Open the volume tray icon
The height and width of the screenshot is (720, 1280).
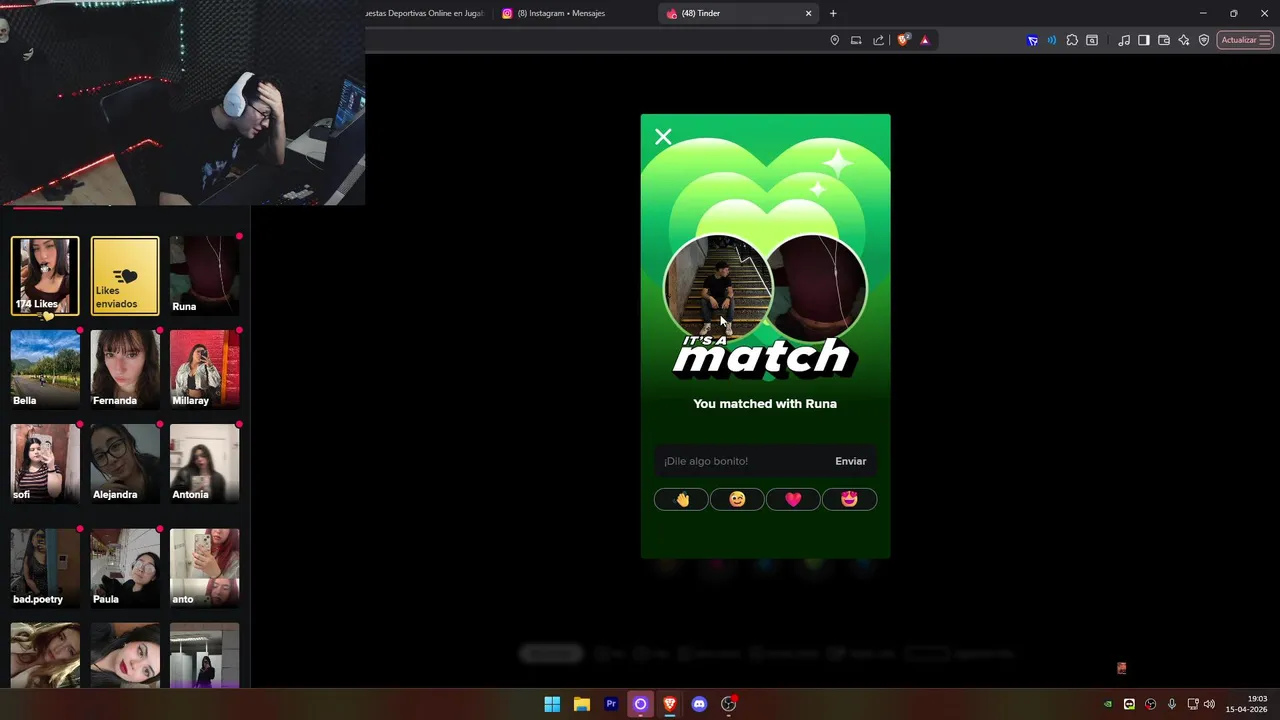(x=1209, y=704)
